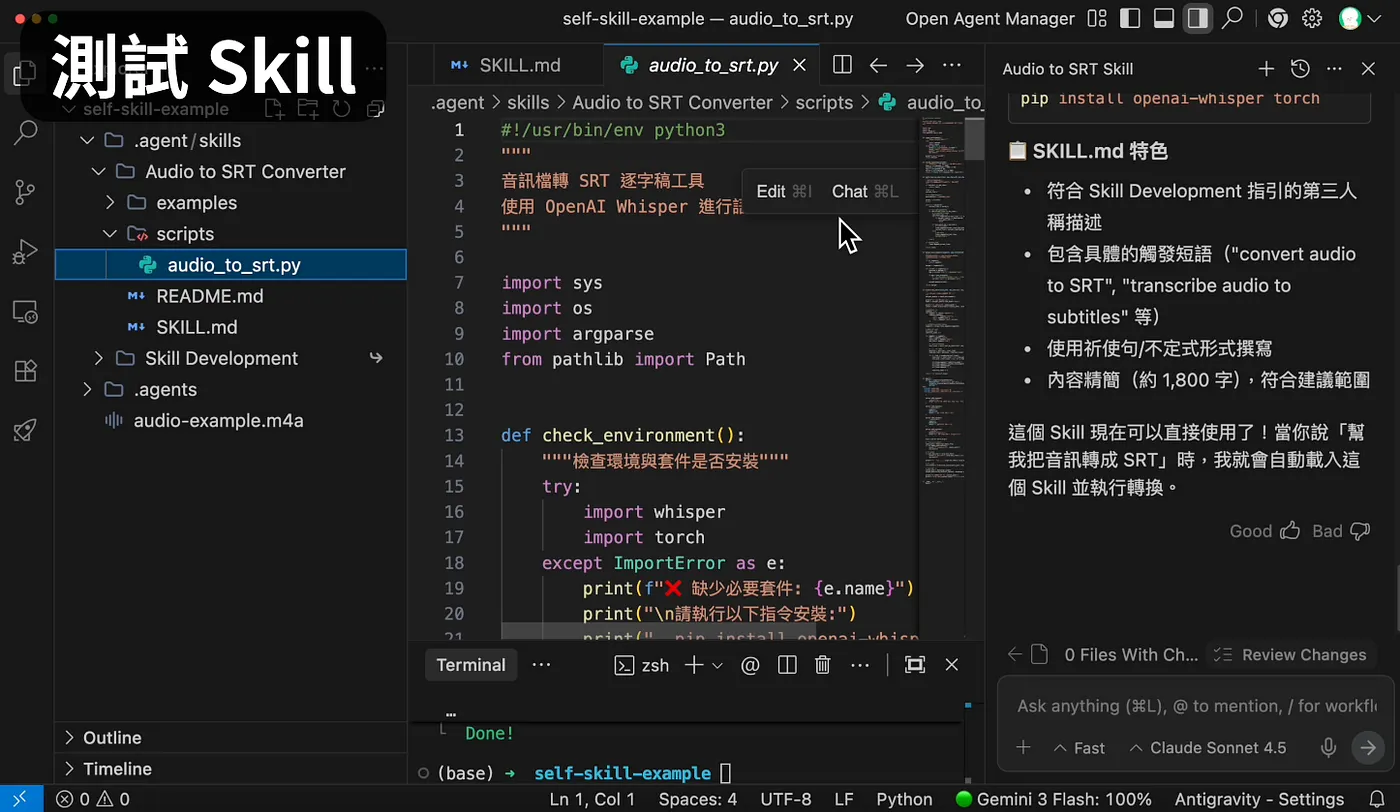
Task: Click Open Agent Manager
Action: pos(990,18)
